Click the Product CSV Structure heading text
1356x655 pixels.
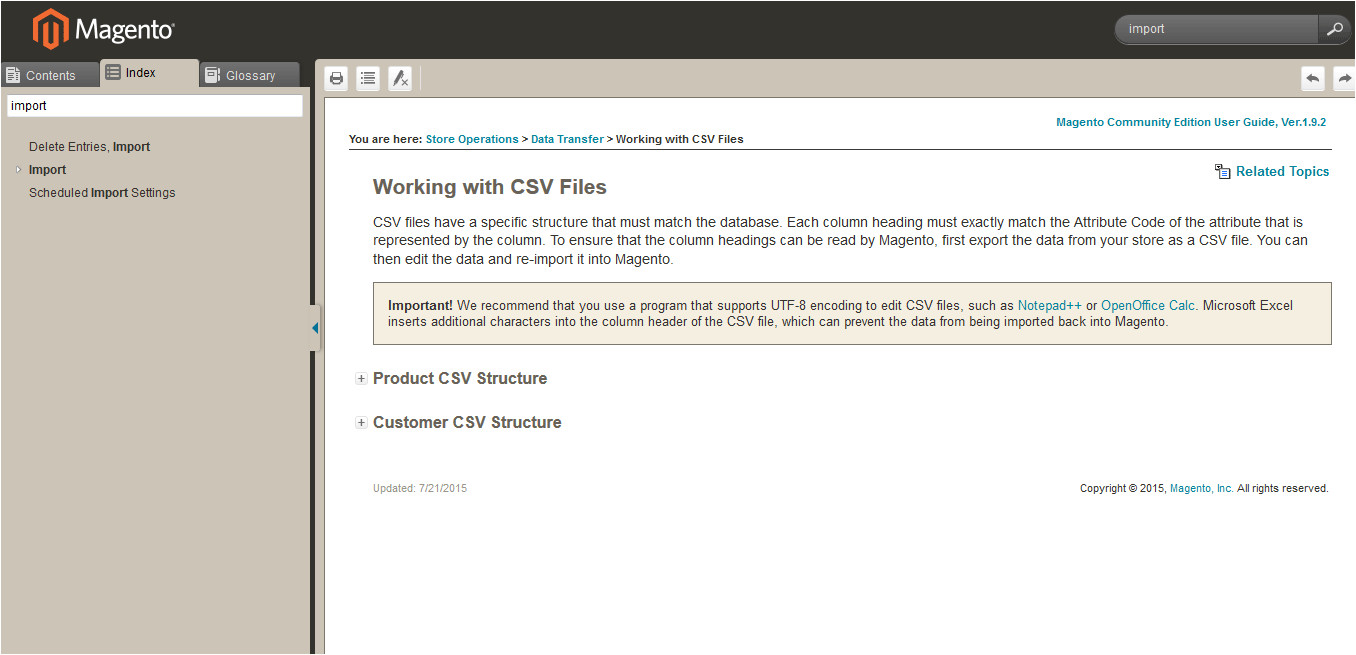[460, 379]
